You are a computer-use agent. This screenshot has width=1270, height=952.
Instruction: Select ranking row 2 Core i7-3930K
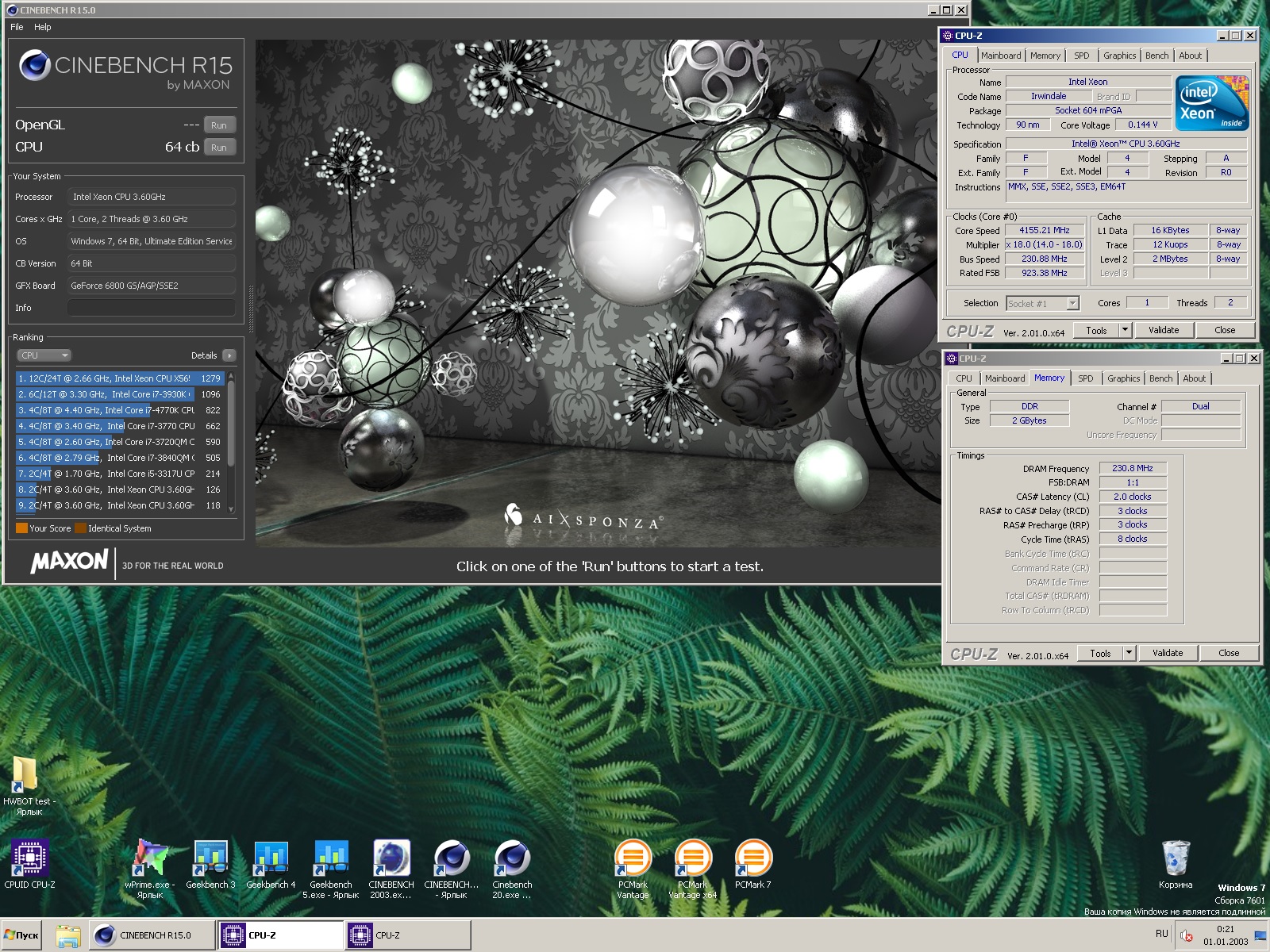120,394
